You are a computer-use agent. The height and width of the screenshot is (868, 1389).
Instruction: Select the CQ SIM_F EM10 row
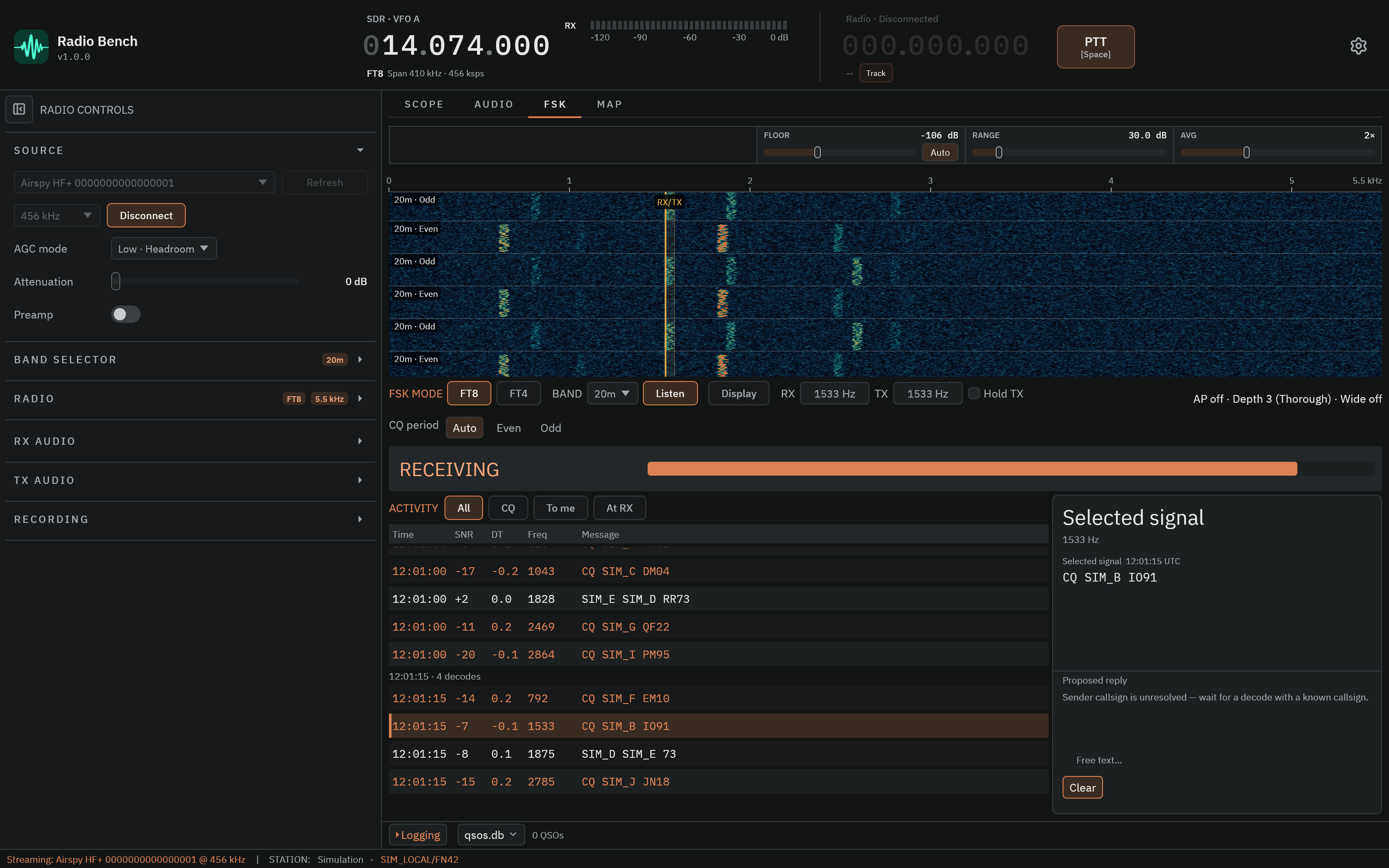tap(718, 699)
